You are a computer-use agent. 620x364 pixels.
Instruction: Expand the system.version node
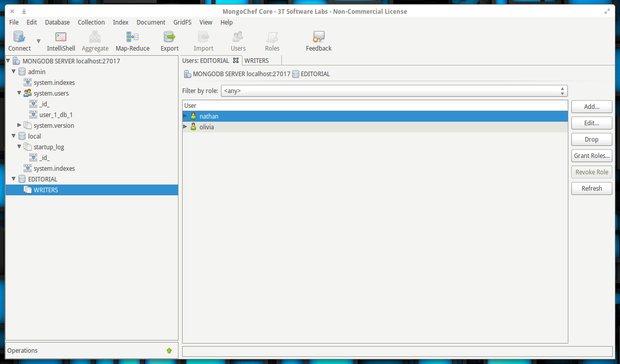[x=19, y=125]
